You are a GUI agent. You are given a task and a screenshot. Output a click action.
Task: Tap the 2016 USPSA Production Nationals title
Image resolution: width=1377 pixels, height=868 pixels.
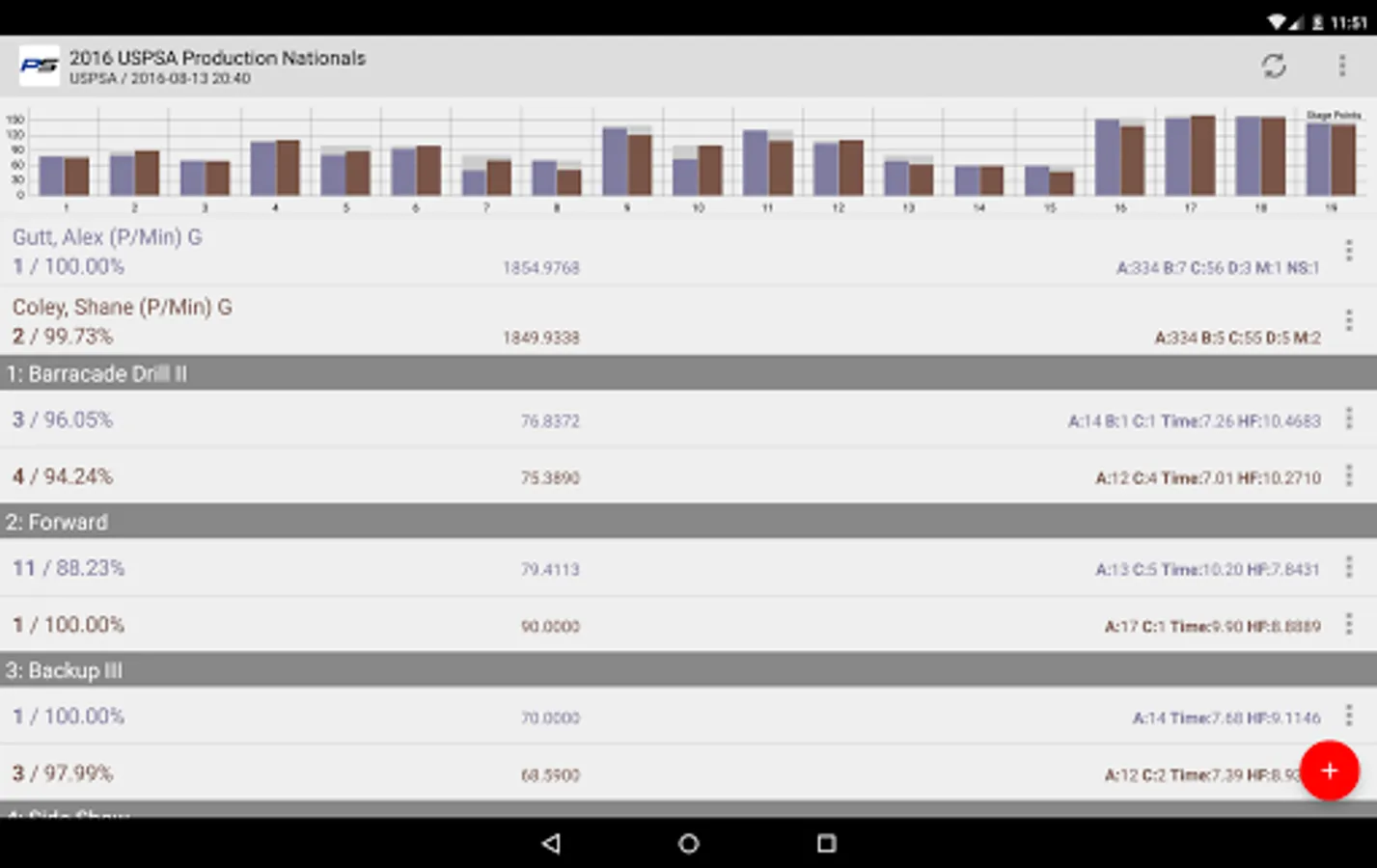[217, 58]
